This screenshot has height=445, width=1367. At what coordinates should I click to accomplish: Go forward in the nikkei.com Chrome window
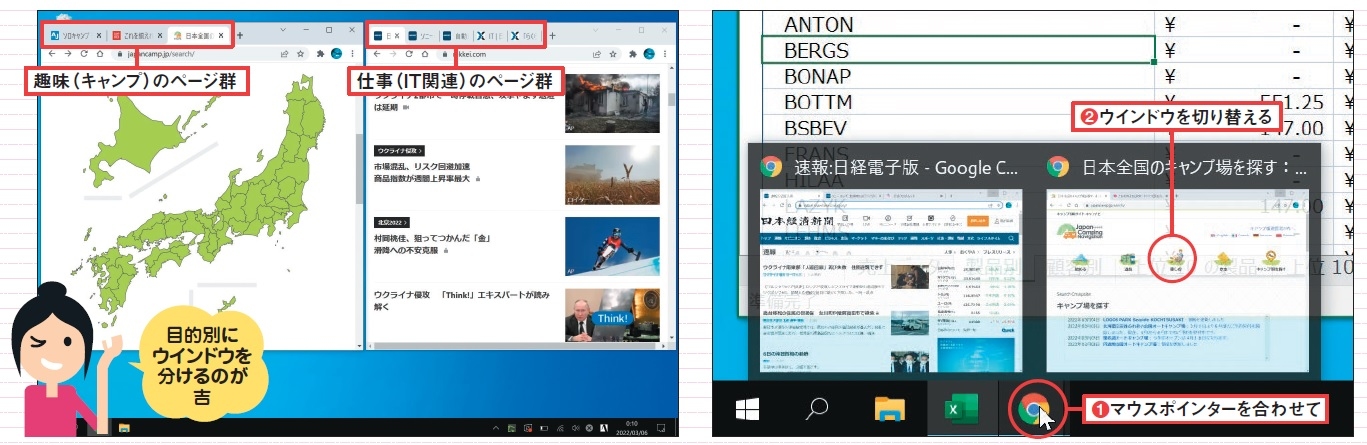(x=393, y=54)
